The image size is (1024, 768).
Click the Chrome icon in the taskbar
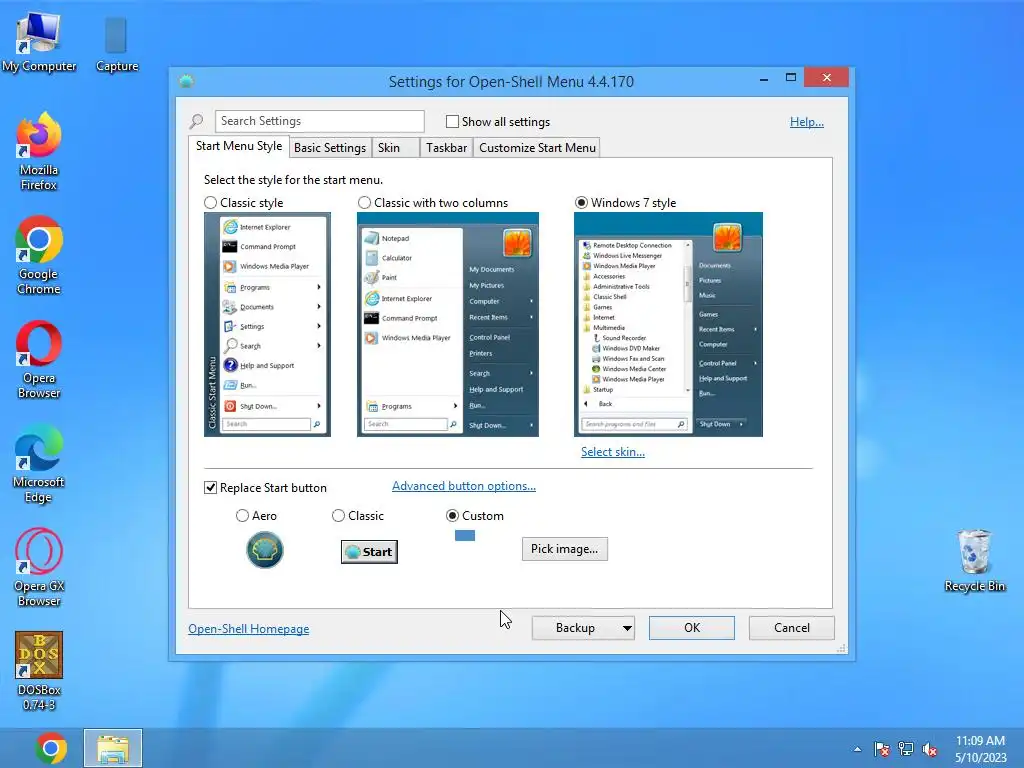tap(51, 748)
